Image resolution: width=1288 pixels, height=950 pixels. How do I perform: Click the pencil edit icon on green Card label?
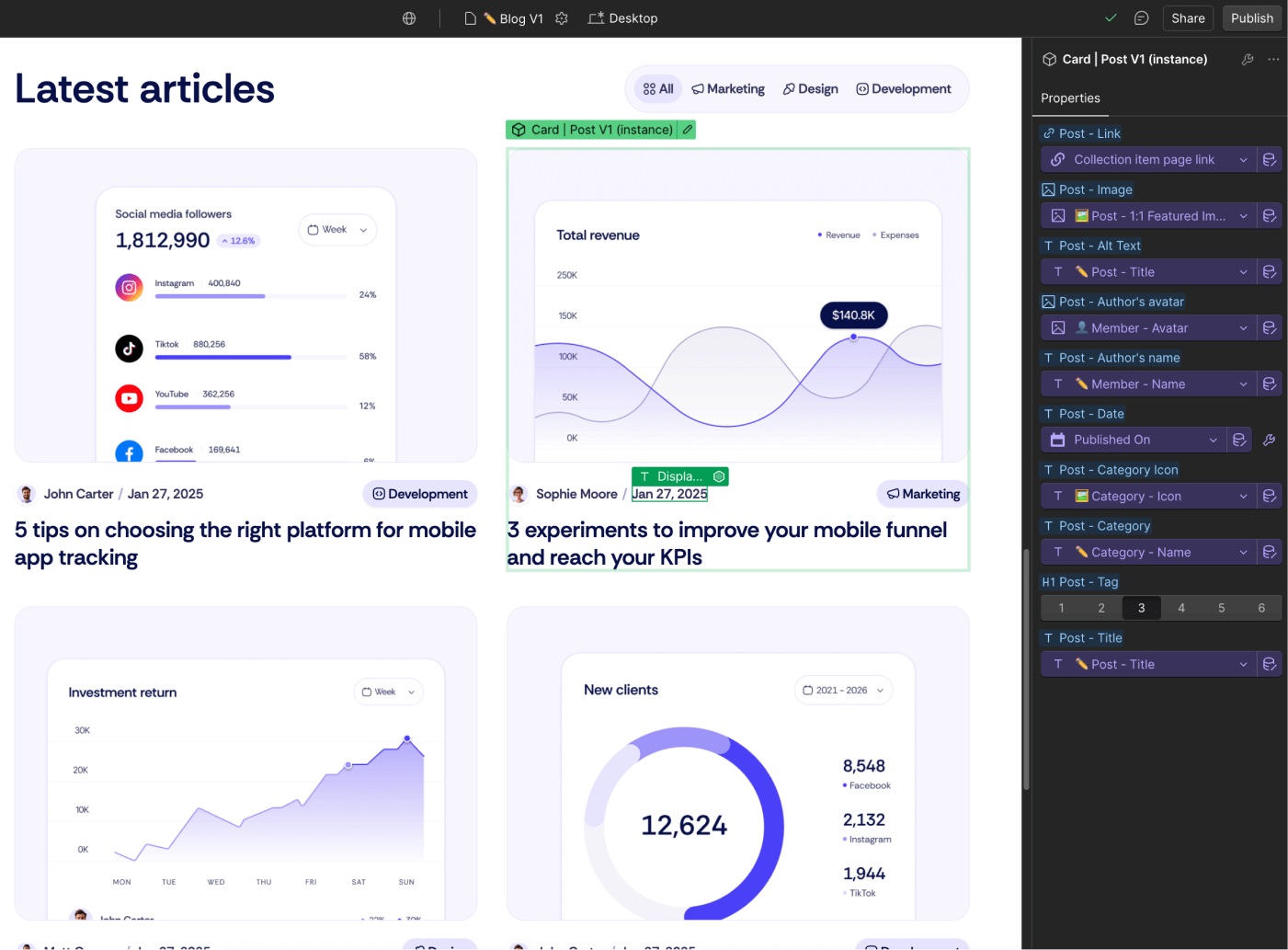(x=687, y=130)
